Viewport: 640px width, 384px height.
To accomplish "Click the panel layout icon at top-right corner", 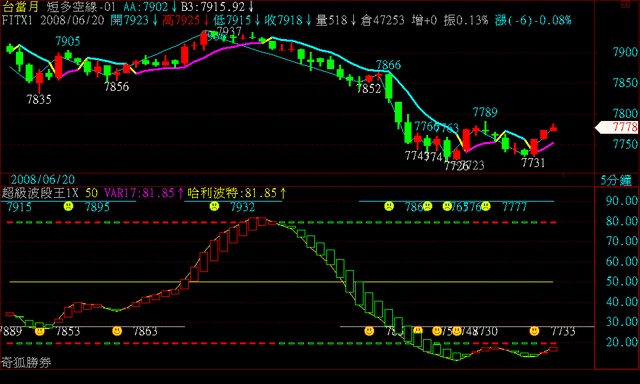I will coord(625,4).
